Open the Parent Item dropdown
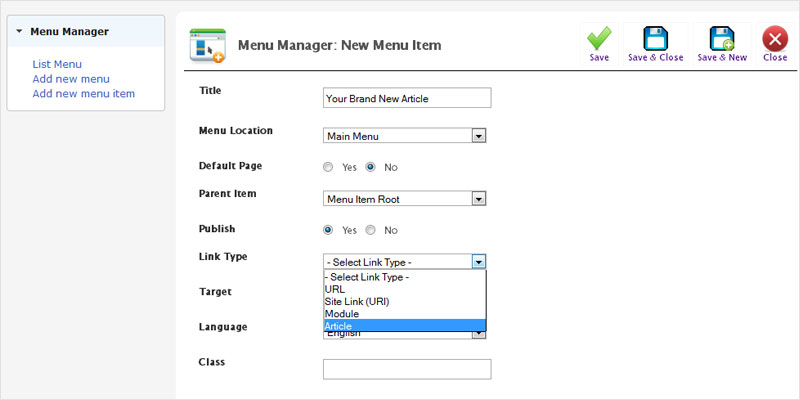The height and width of the screenshot is (400, 800). pos(405,199)
